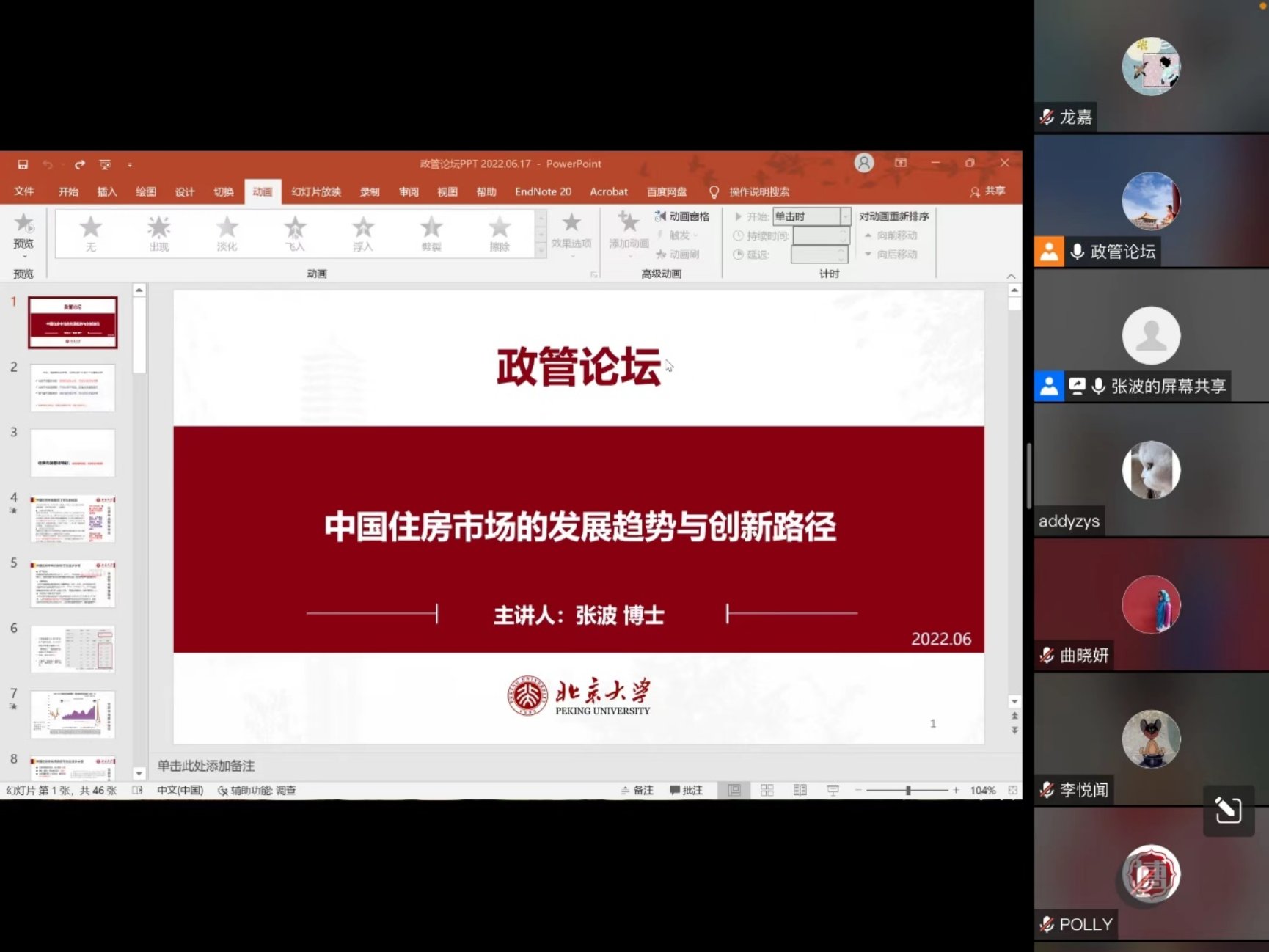Click the 预览 animation preview star
This screenshot has height=952, width=1269.
tap(23, 229)
